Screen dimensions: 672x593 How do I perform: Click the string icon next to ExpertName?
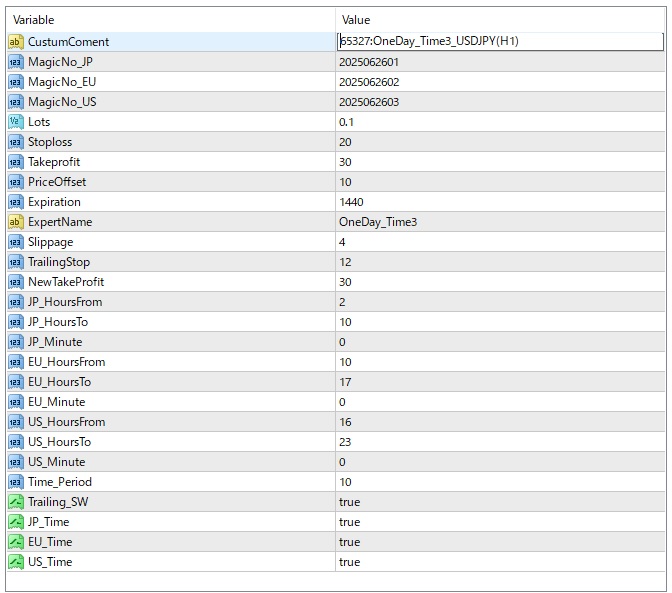(x=15, y=222)
